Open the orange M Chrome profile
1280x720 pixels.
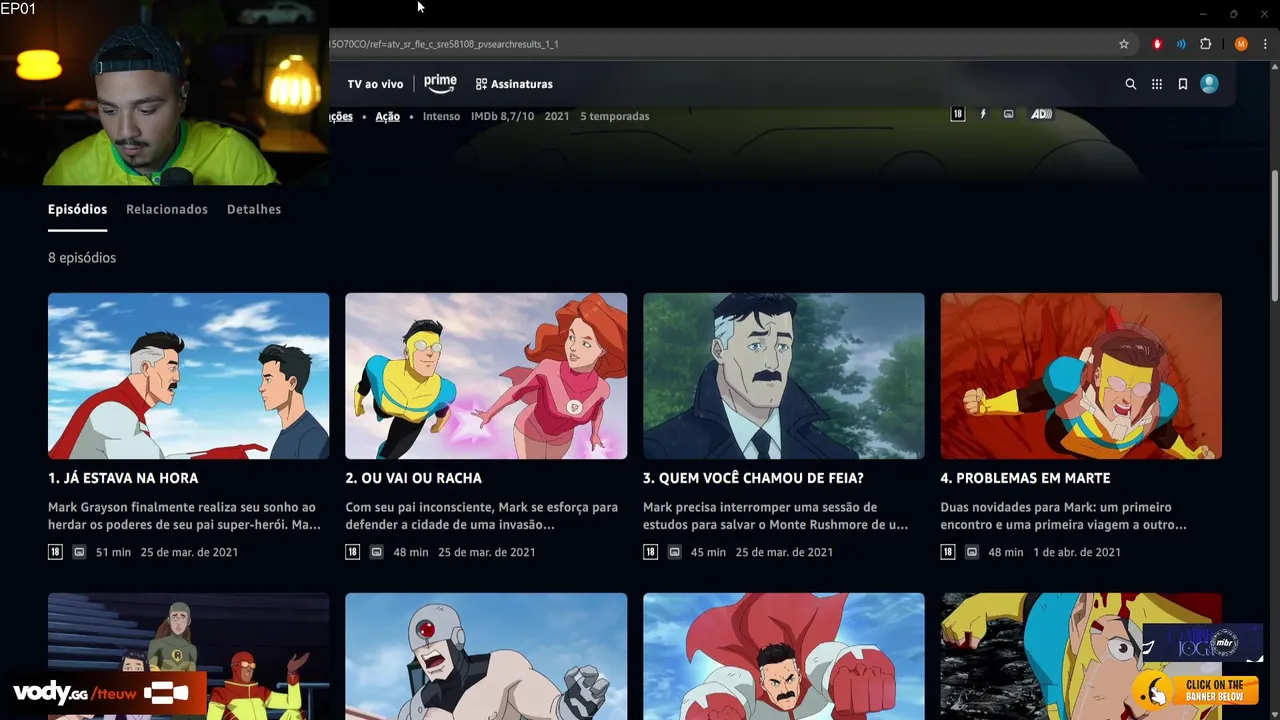click(x=1241, y=44)
